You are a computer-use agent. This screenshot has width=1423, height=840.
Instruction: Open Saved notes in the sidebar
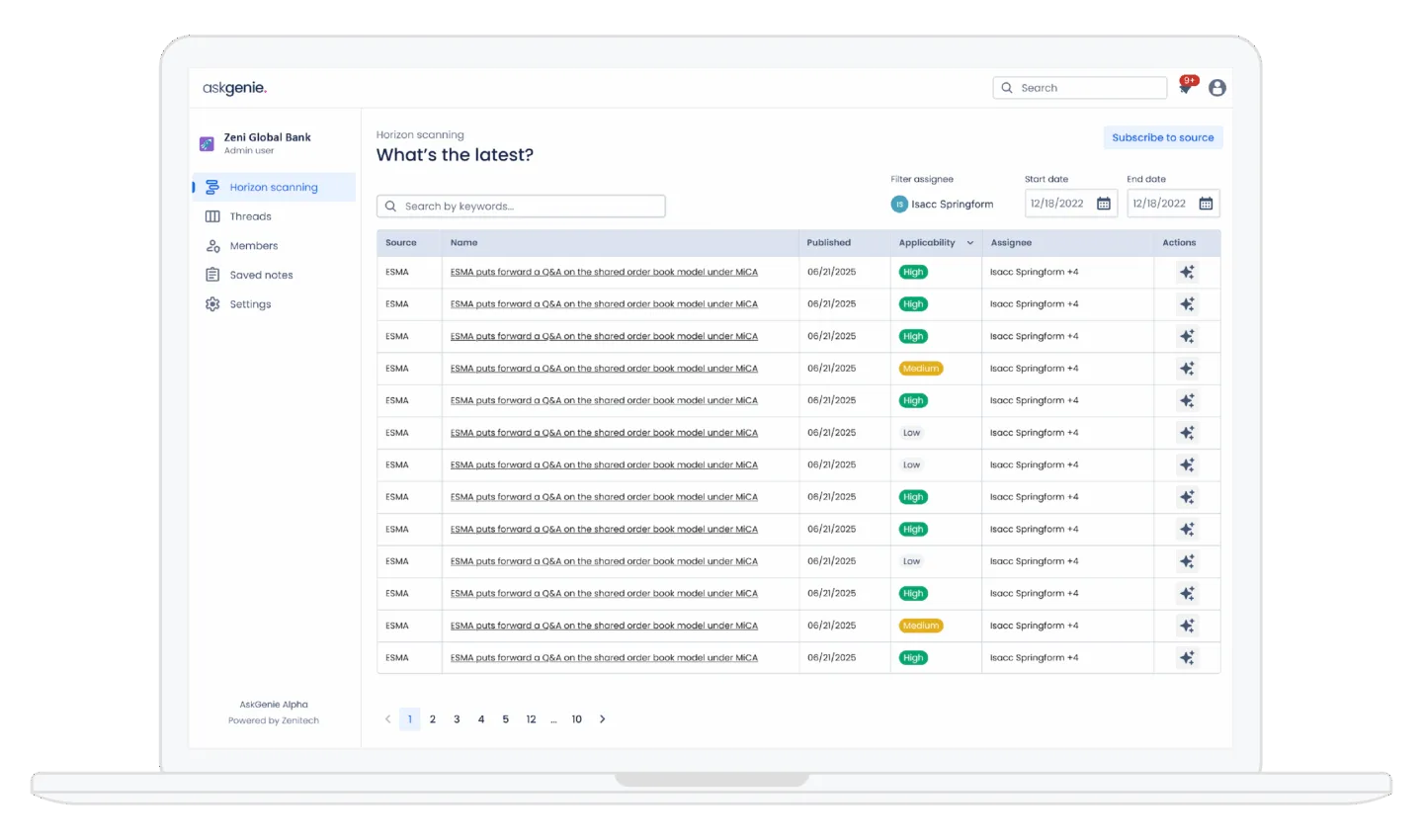coord(261,276)
